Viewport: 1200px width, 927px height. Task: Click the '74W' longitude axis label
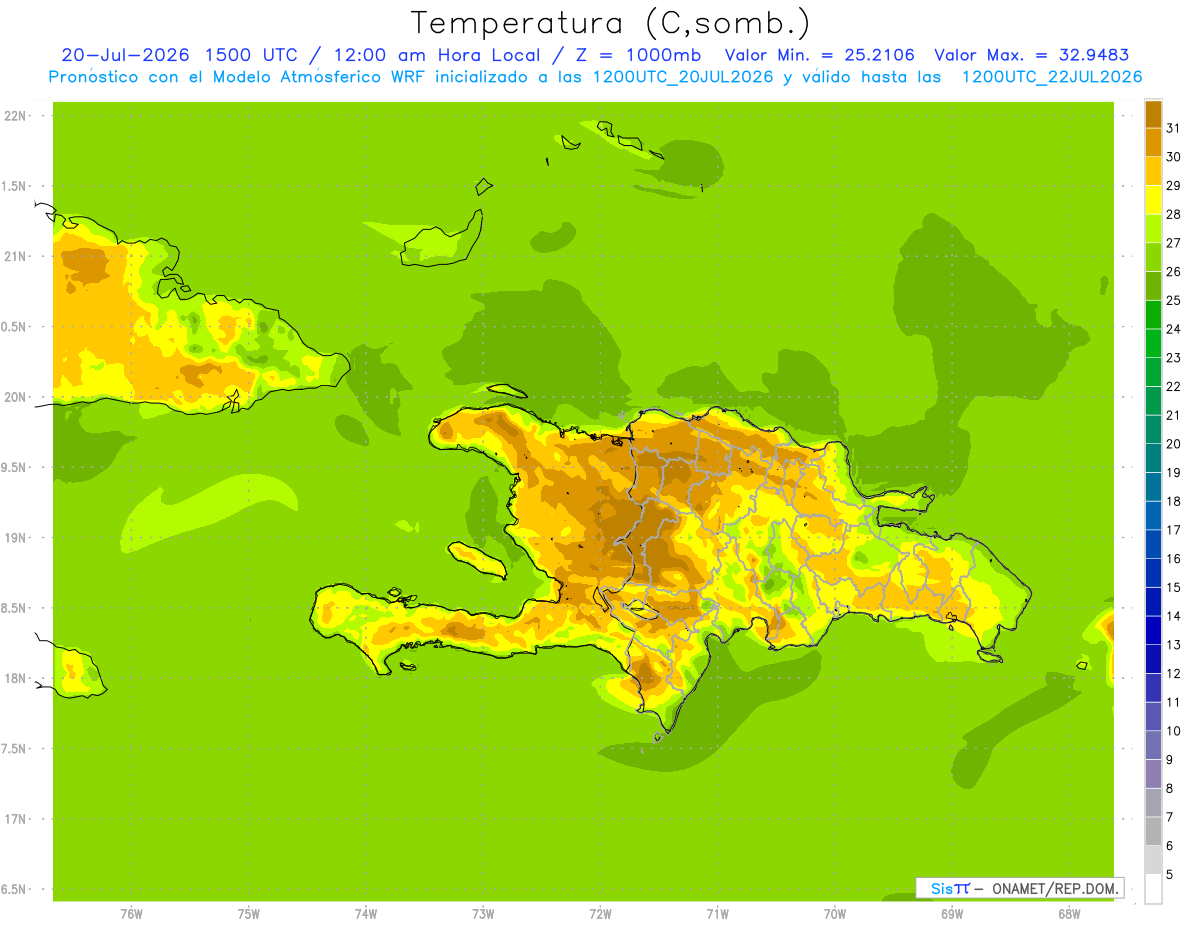[366, 914]
